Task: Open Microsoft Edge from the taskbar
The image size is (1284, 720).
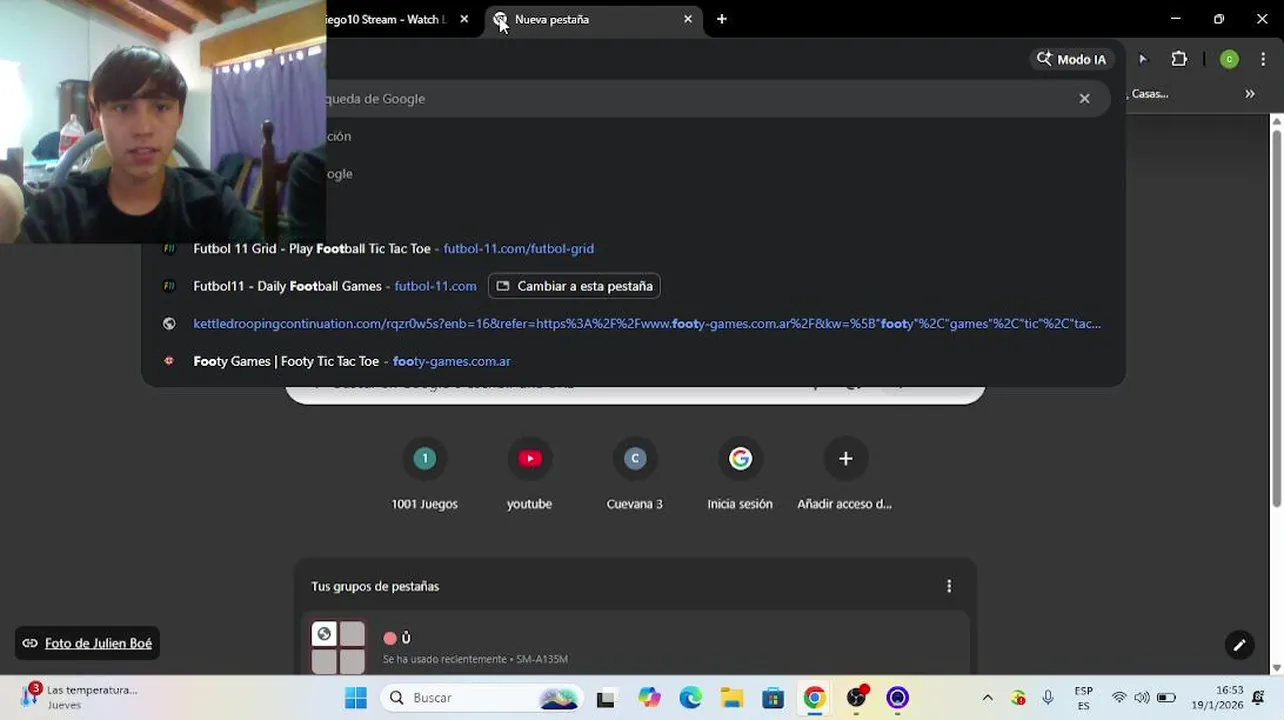Action: click(x=690, y=698)
